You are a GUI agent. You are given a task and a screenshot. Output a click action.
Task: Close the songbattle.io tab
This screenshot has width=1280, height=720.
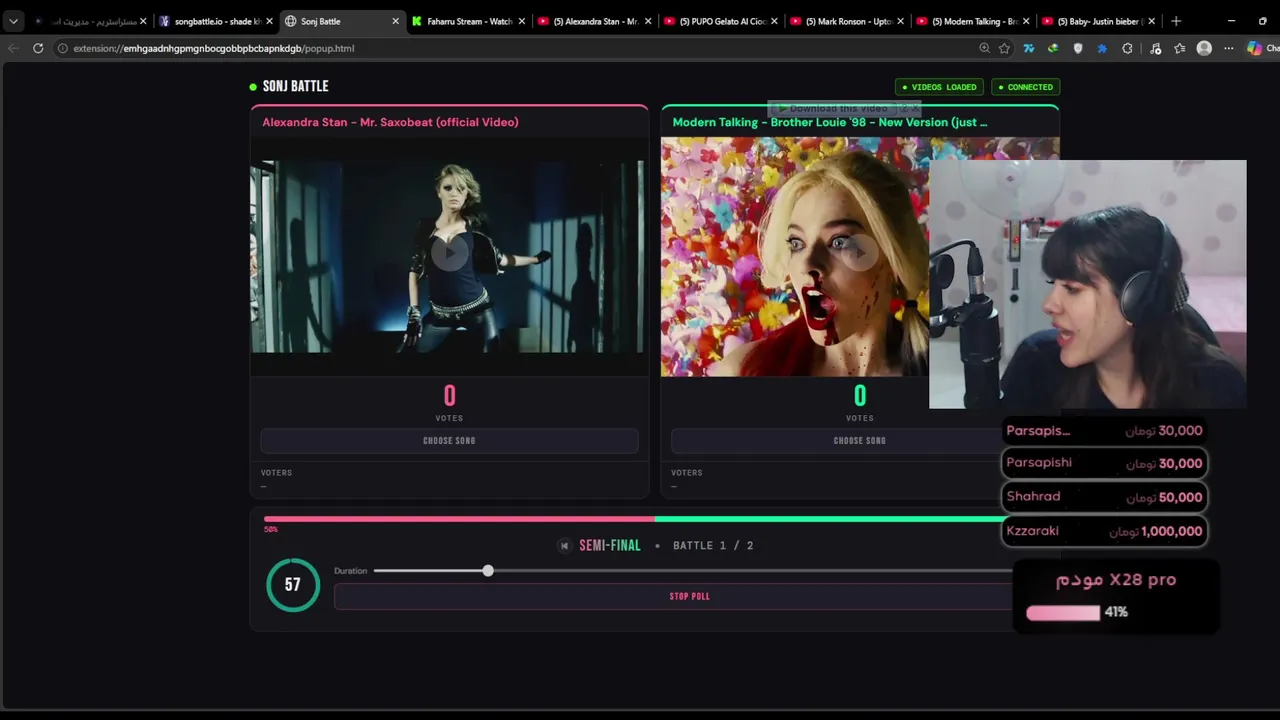click(x=269, y=21)
